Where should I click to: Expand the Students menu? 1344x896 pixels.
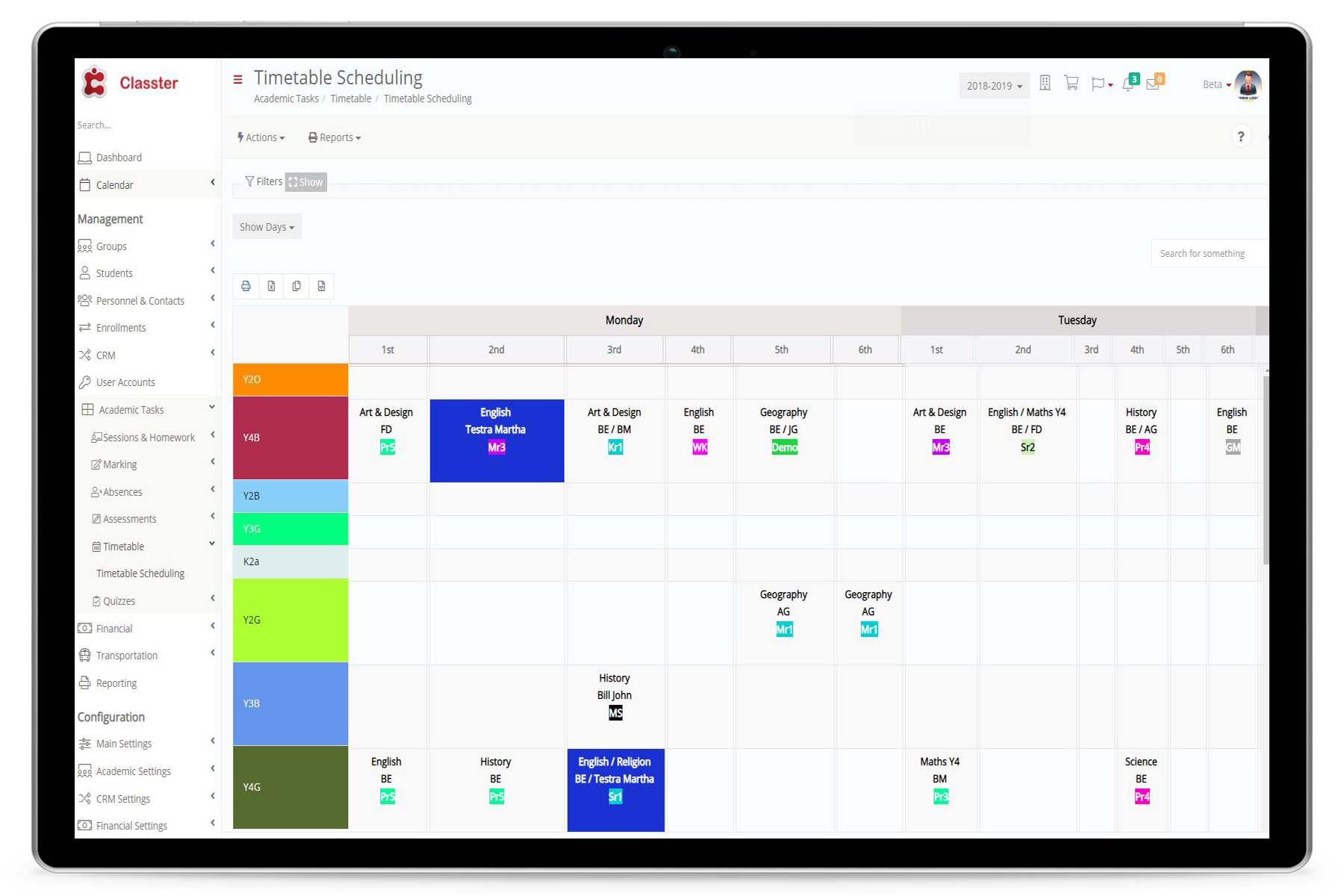(146, 273)
